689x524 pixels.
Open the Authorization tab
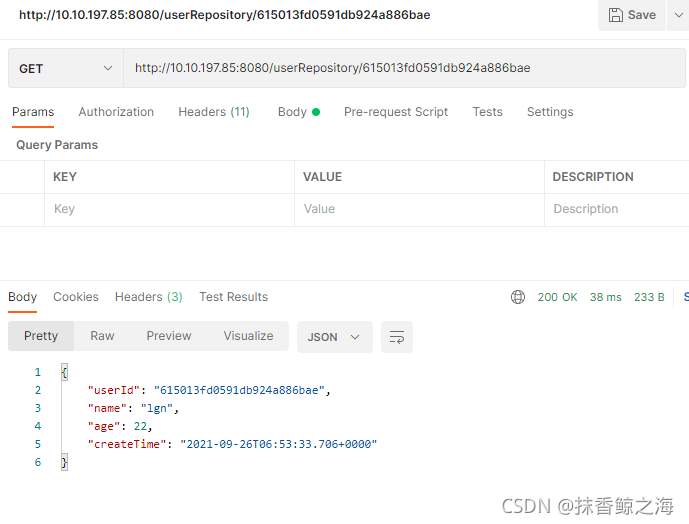click(116, 112)
